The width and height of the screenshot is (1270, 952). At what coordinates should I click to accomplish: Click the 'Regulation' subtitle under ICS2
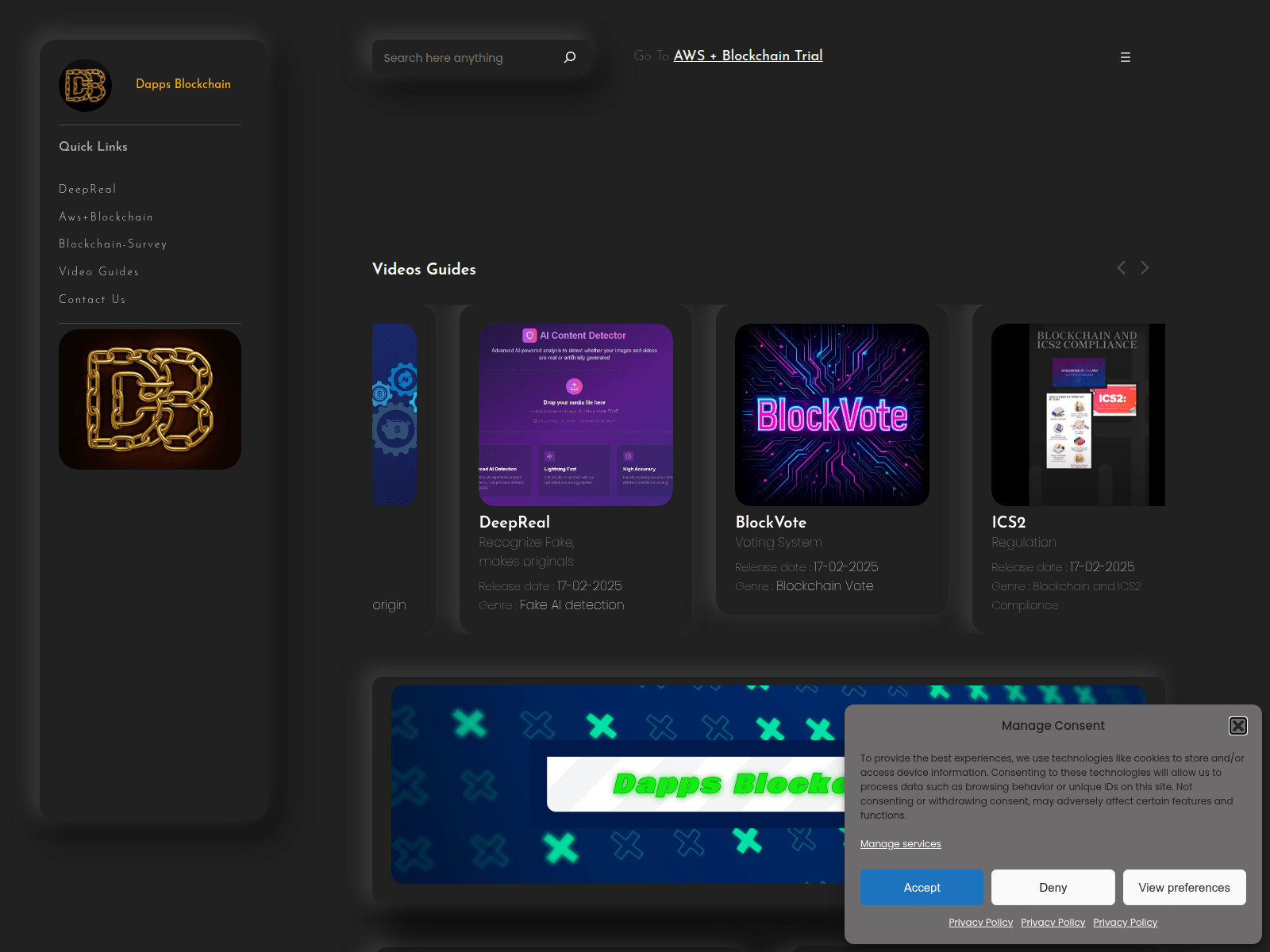pyautogui.click(x=1023, y=542)
